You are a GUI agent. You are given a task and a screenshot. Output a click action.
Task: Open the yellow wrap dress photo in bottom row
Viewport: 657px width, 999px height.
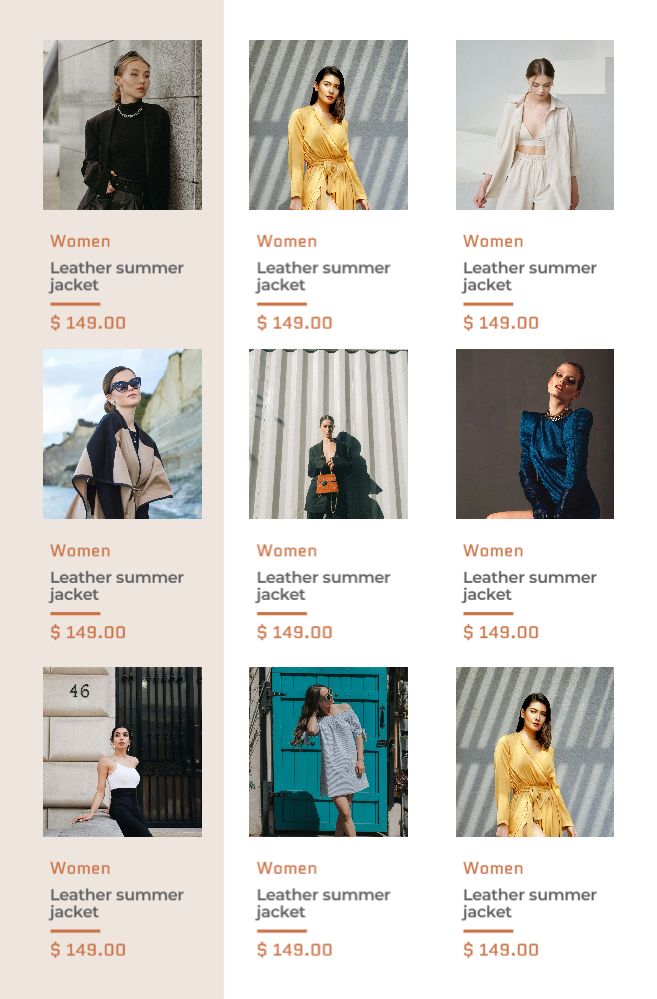pos(535,752)
